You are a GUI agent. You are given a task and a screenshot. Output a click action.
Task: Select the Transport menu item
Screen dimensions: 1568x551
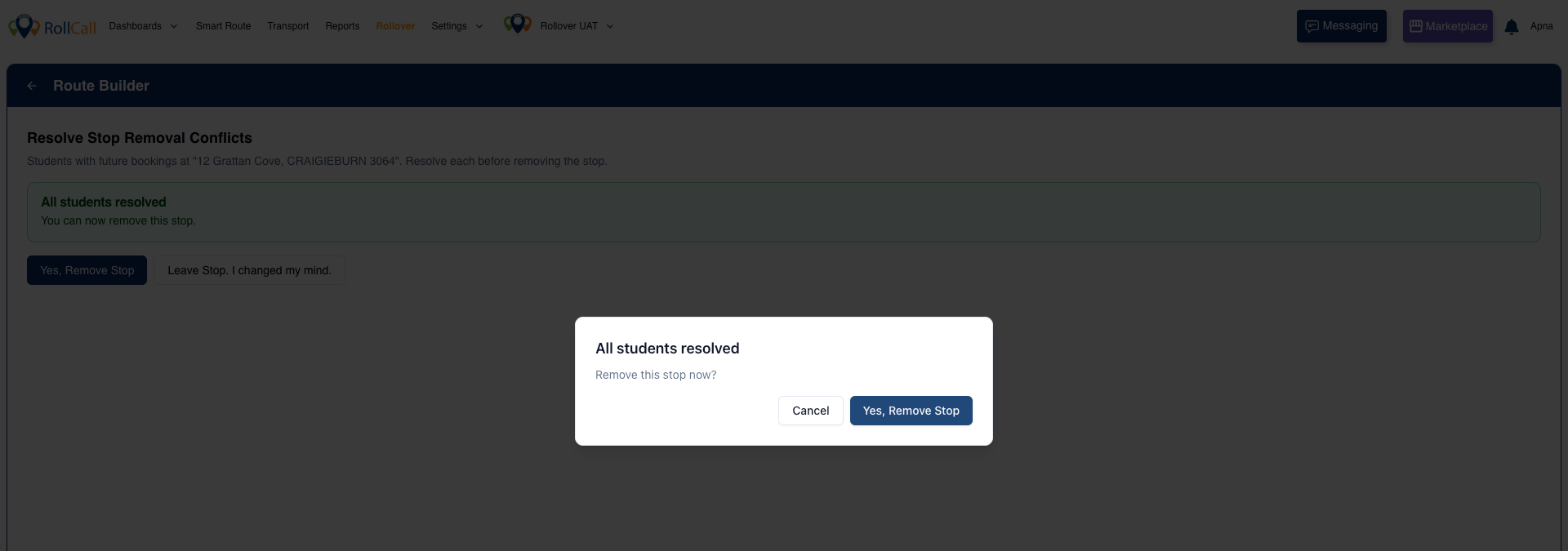[x=288, y=26]
